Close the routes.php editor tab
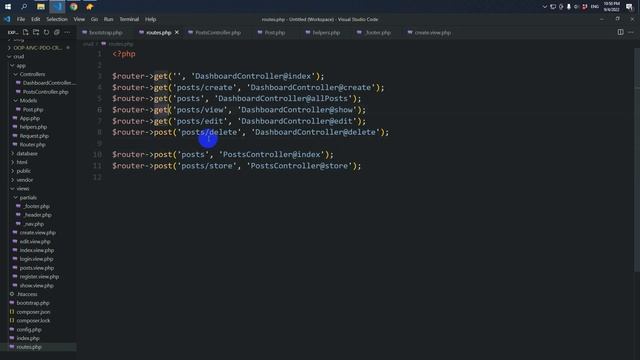Screen dimensions: 640x360 pos(177,32)
